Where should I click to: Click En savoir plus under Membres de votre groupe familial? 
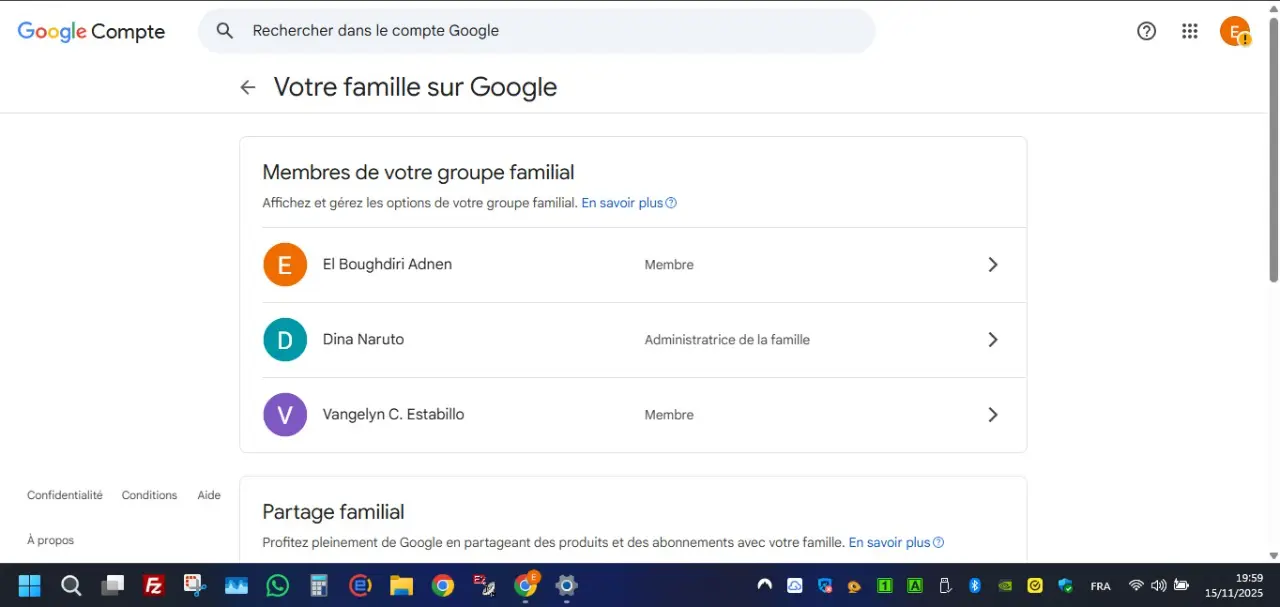pos(622,203)
